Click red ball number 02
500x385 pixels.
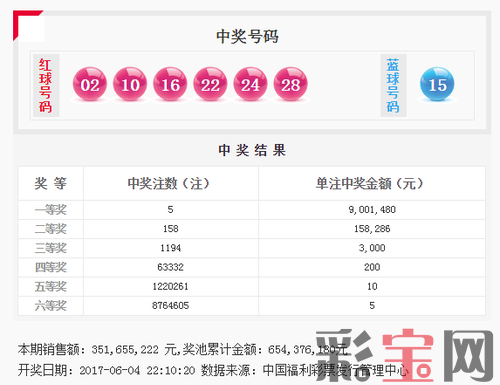tap(90, 84)
